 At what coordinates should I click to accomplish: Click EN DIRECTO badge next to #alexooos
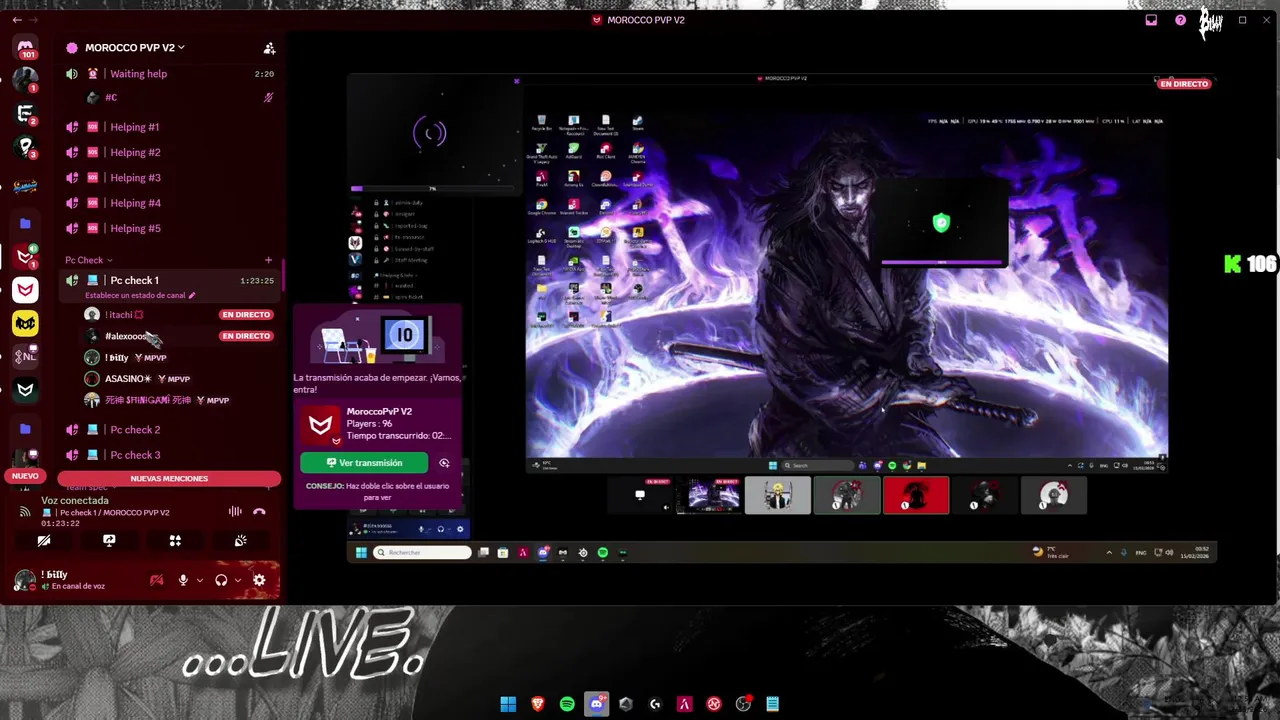pyautogui.click(x=246, y=336)
